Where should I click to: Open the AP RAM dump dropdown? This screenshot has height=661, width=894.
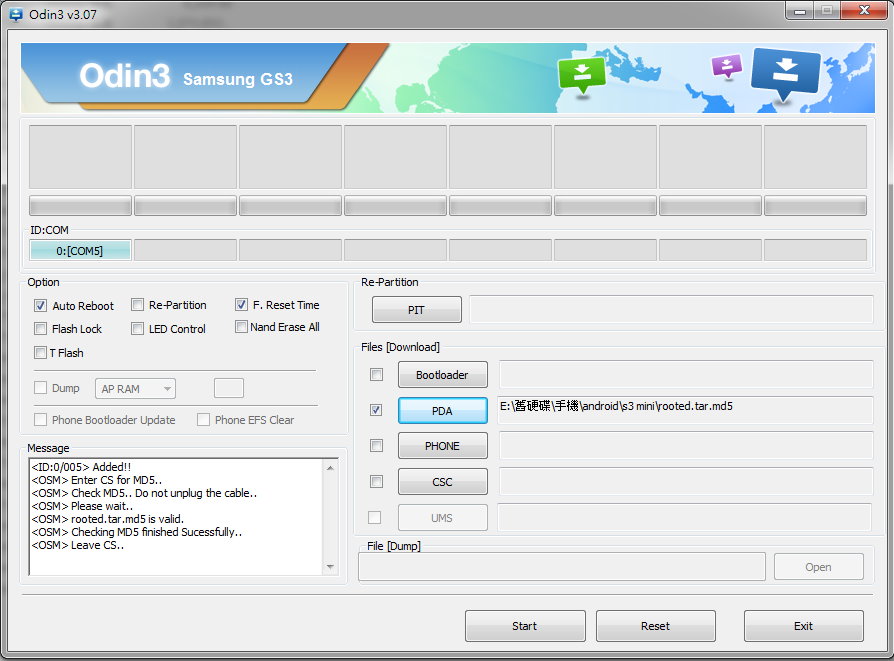coord(135,389)
